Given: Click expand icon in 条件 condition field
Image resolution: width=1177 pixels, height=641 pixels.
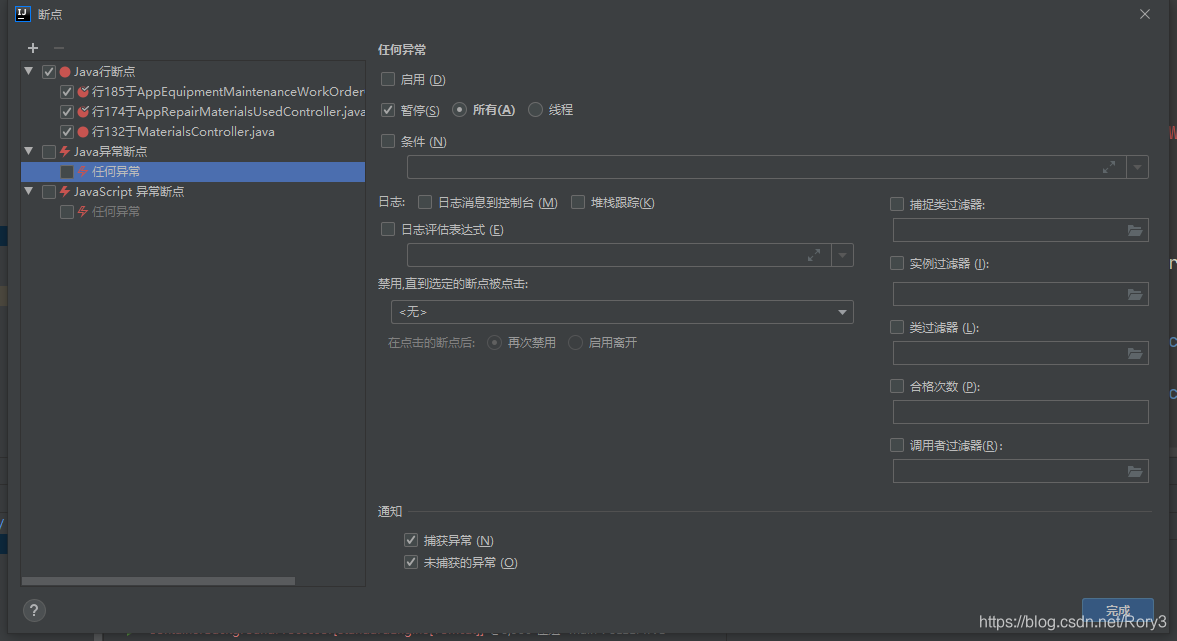Looking at the screenshot, I should 1109,167.
